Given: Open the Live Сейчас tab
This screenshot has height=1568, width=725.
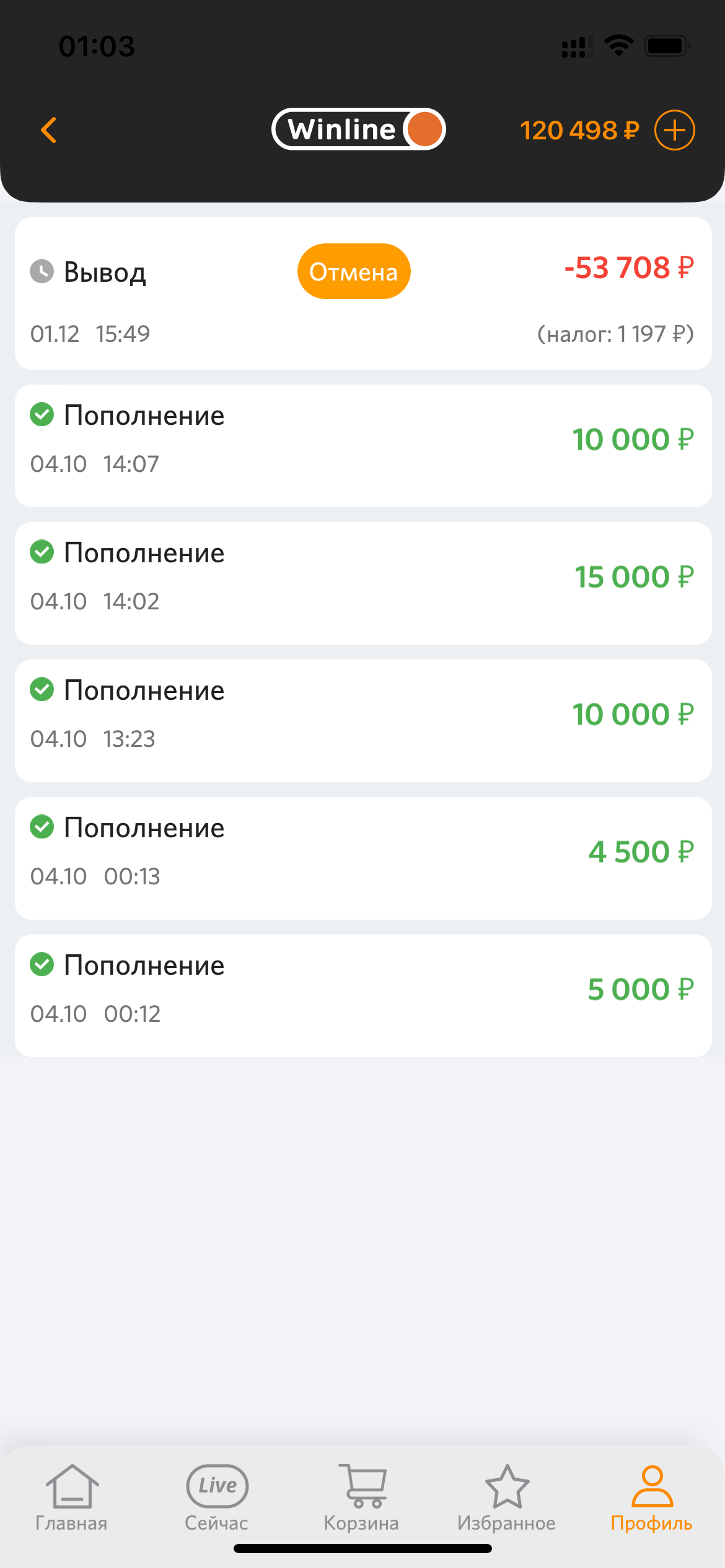Looking at the screenshot, I should [x=217, y=1496].
